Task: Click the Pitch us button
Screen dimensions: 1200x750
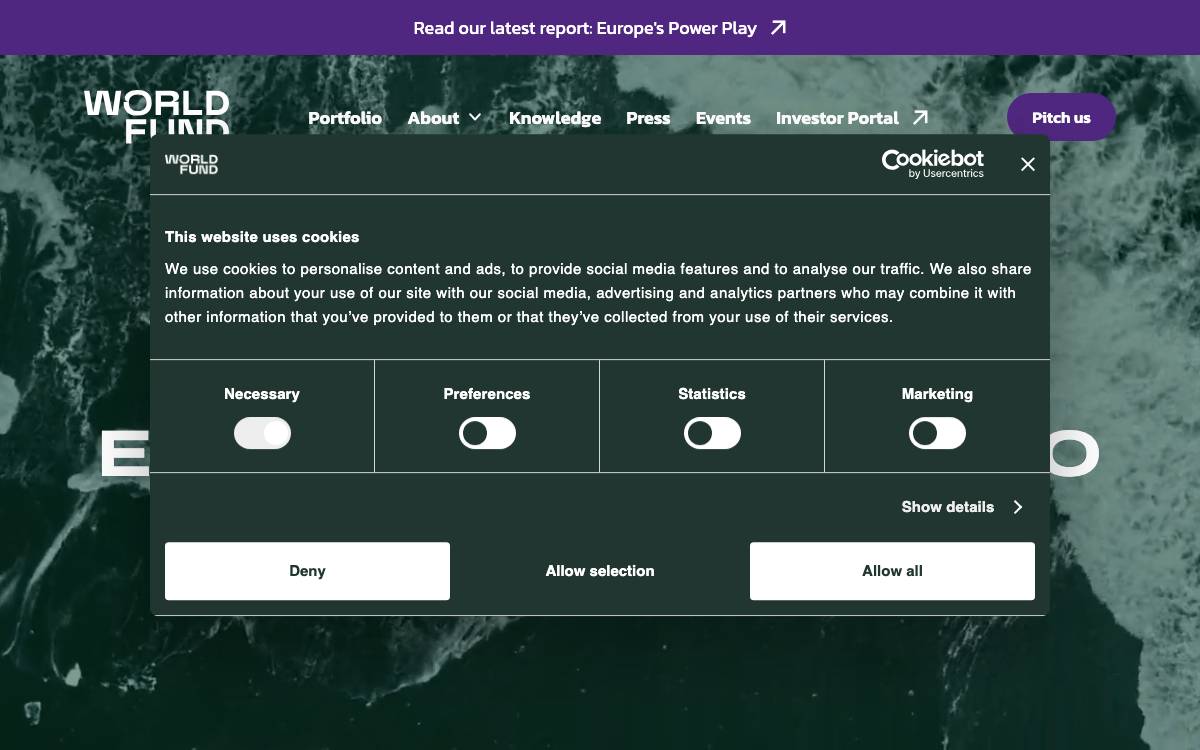Action: [1061, 117]
